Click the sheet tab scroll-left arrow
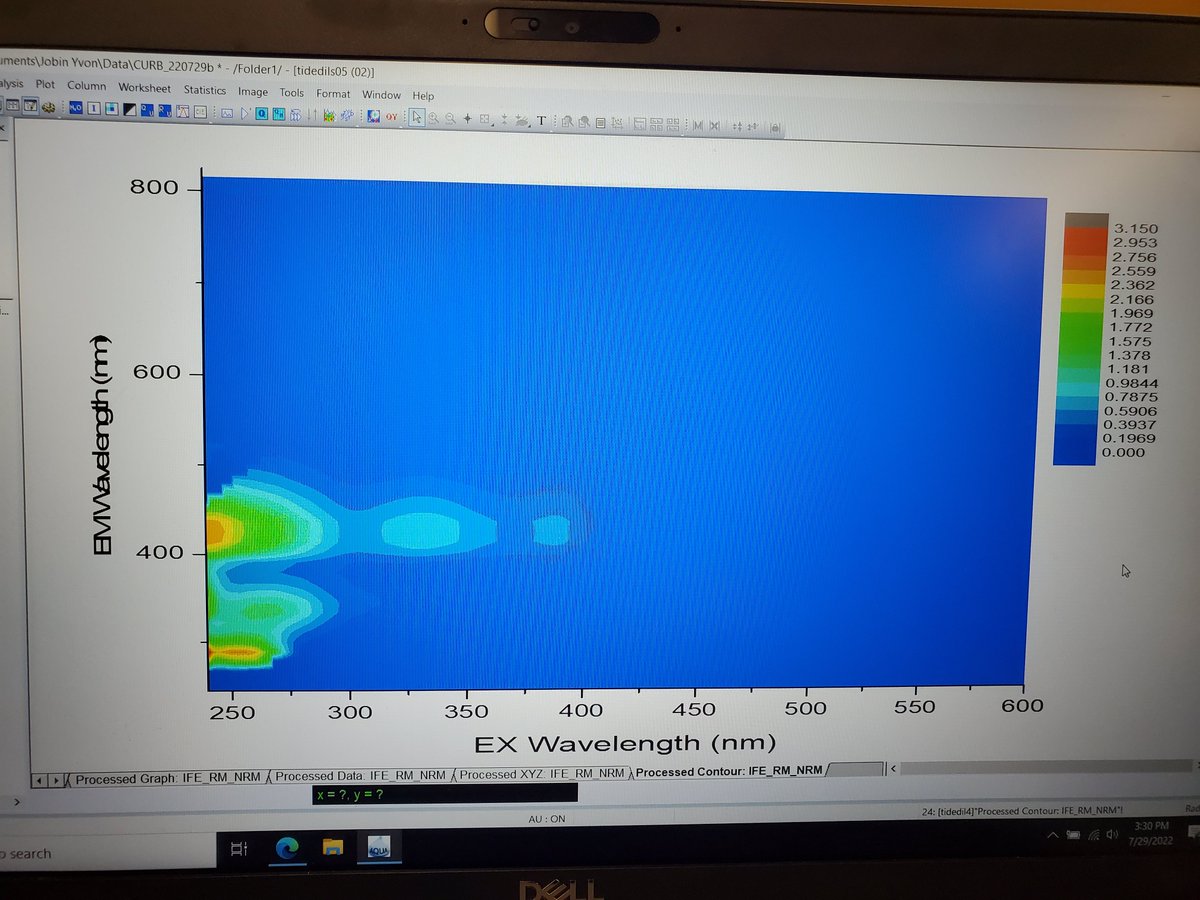Screen dimensions: 1200x900 click(40, 780)
